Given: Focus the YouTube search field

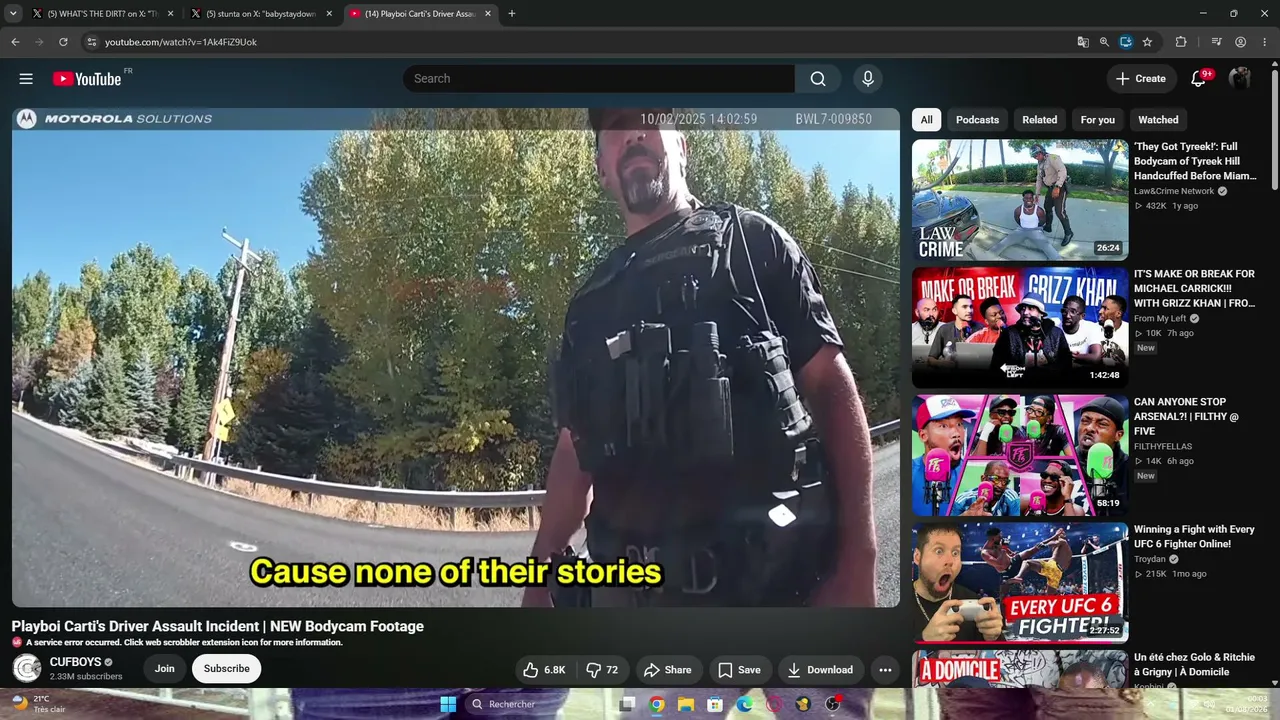Looking at the screenshot, I should tap(599, 79).
